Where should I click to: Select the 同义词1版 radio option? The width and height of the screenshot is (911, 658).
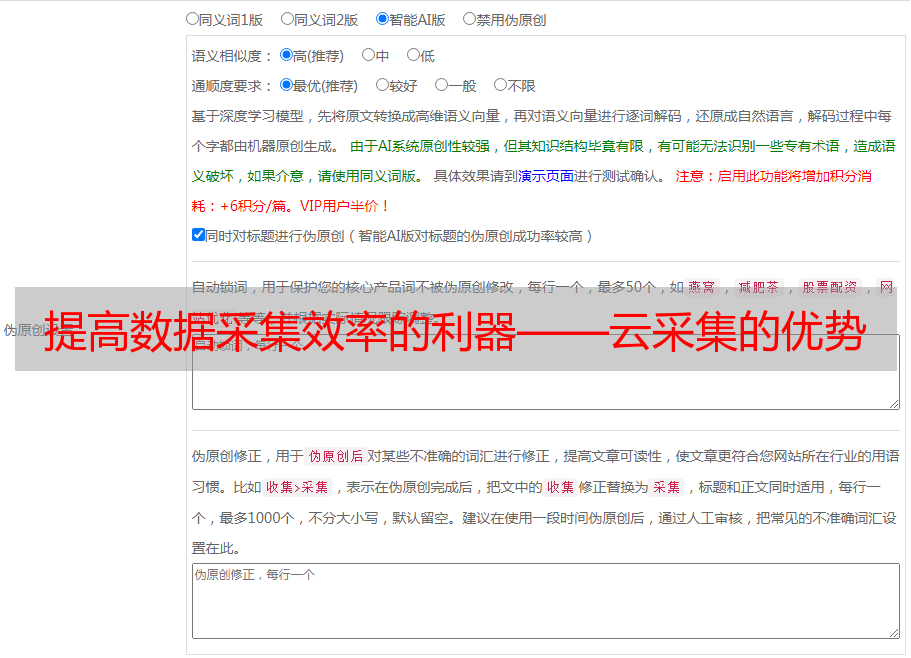coord(192,19)
